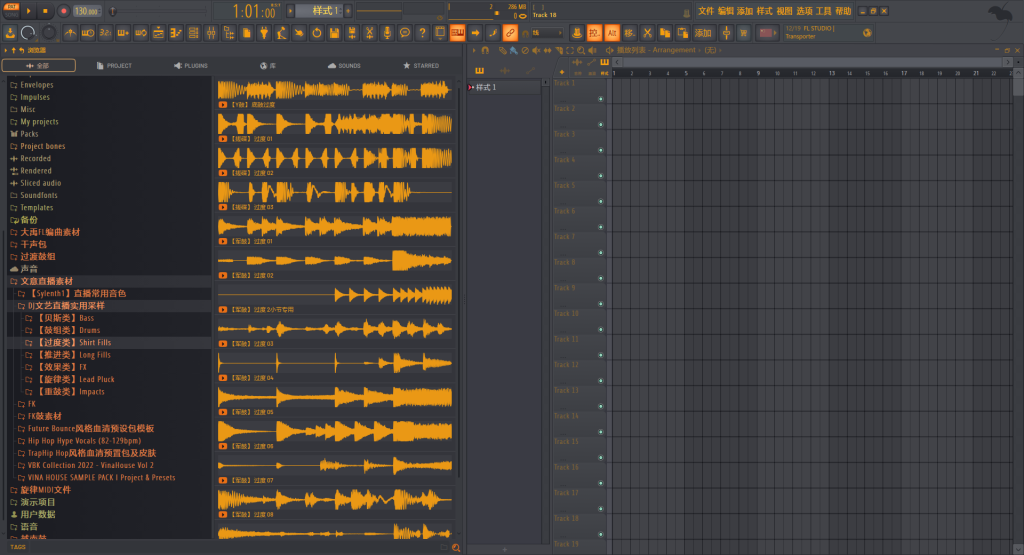This screenshot has width=1024, height=555.
Task: Click the 移 button in toolbar
Action: click(x=630, y=33)
